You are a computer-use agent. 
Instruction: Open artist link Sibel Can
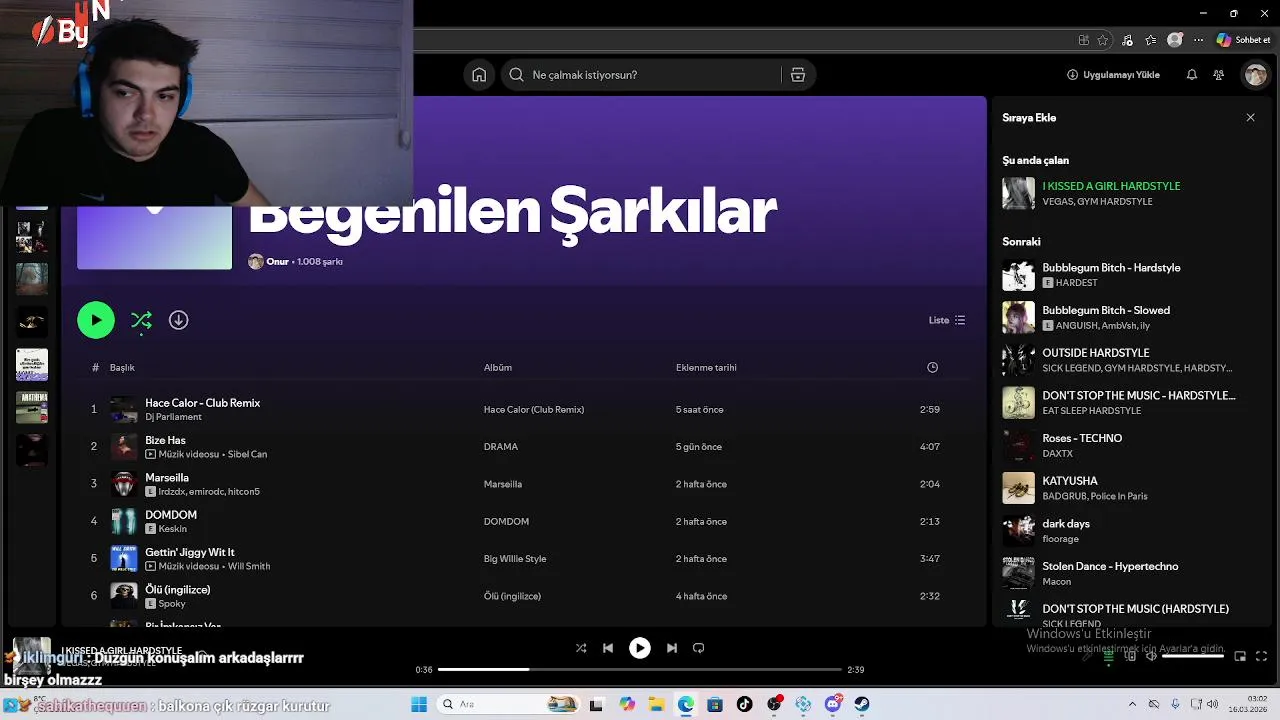247,454
